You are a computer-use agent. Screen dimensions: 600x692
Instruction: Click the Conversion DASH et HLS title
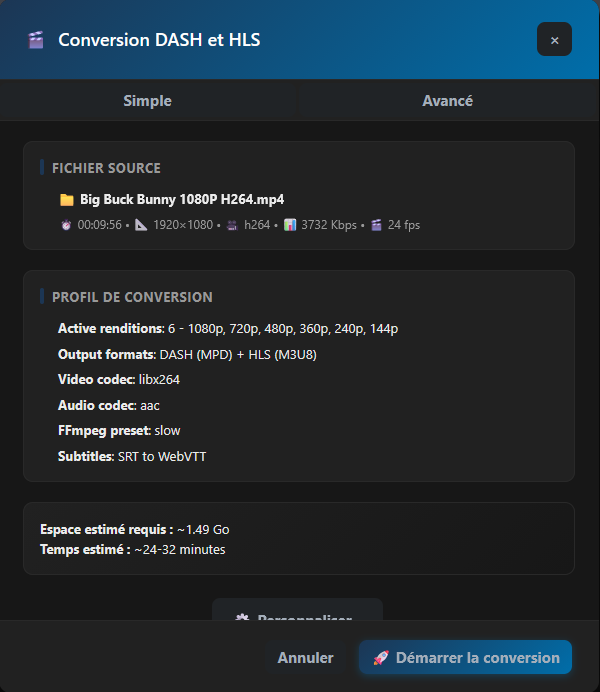[159, 40]
